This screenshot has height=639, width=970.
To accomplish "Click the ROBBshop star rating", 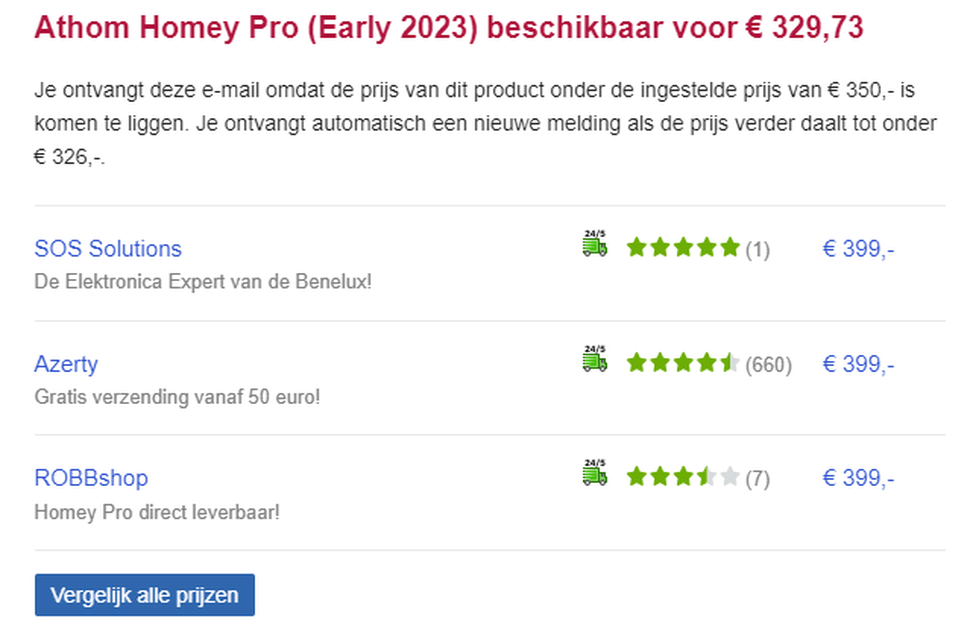I will coord(683,478).
